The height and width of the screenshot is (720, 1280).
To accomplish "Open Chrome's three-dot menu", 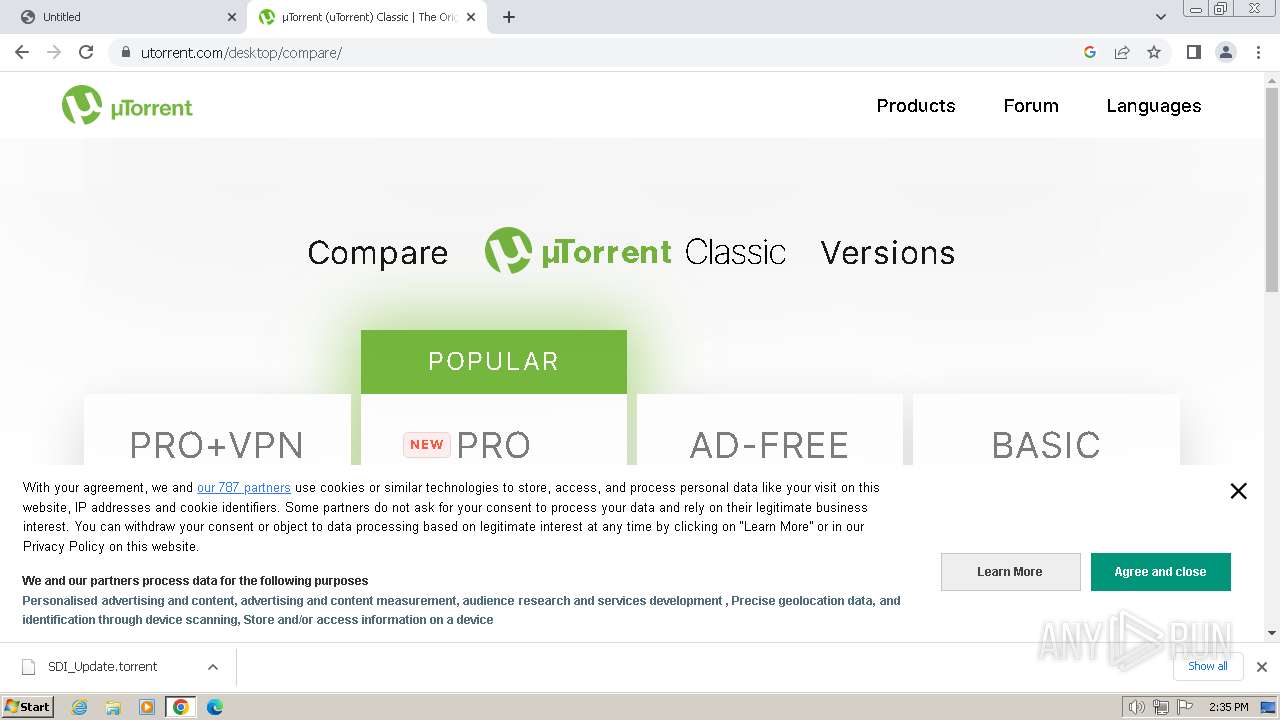I will (1258, 52).
